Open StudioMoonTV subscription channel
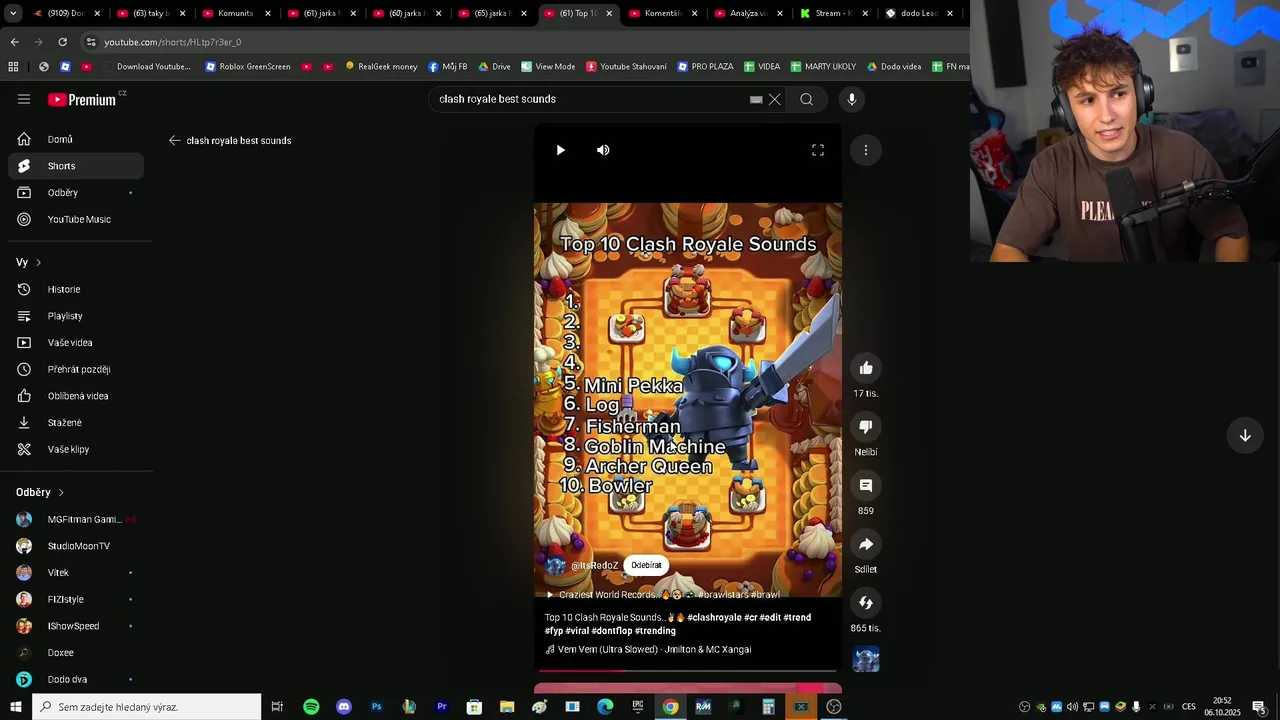This screenshot has height=720, width=1280. pyautogui.click(x=76, y=546)
